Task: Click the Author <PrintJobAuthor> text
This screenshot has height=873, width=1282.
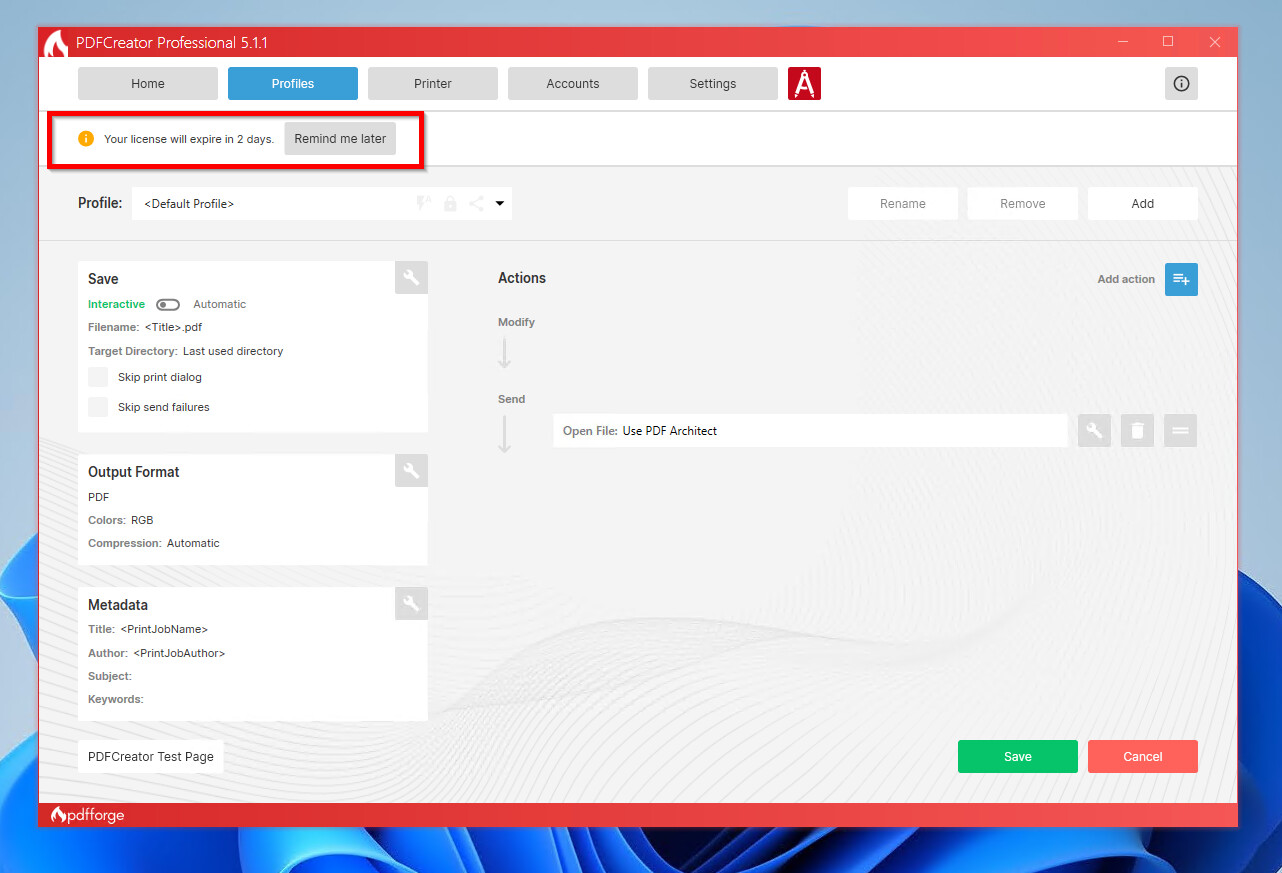Action: point(157,654)
